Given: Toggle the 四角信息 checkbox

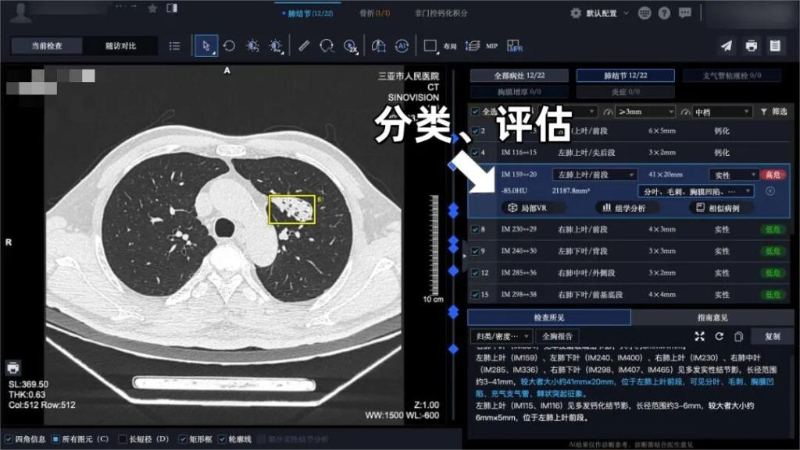Looking at the screenshot, I should pyautogui.click(x=9, y=438).
